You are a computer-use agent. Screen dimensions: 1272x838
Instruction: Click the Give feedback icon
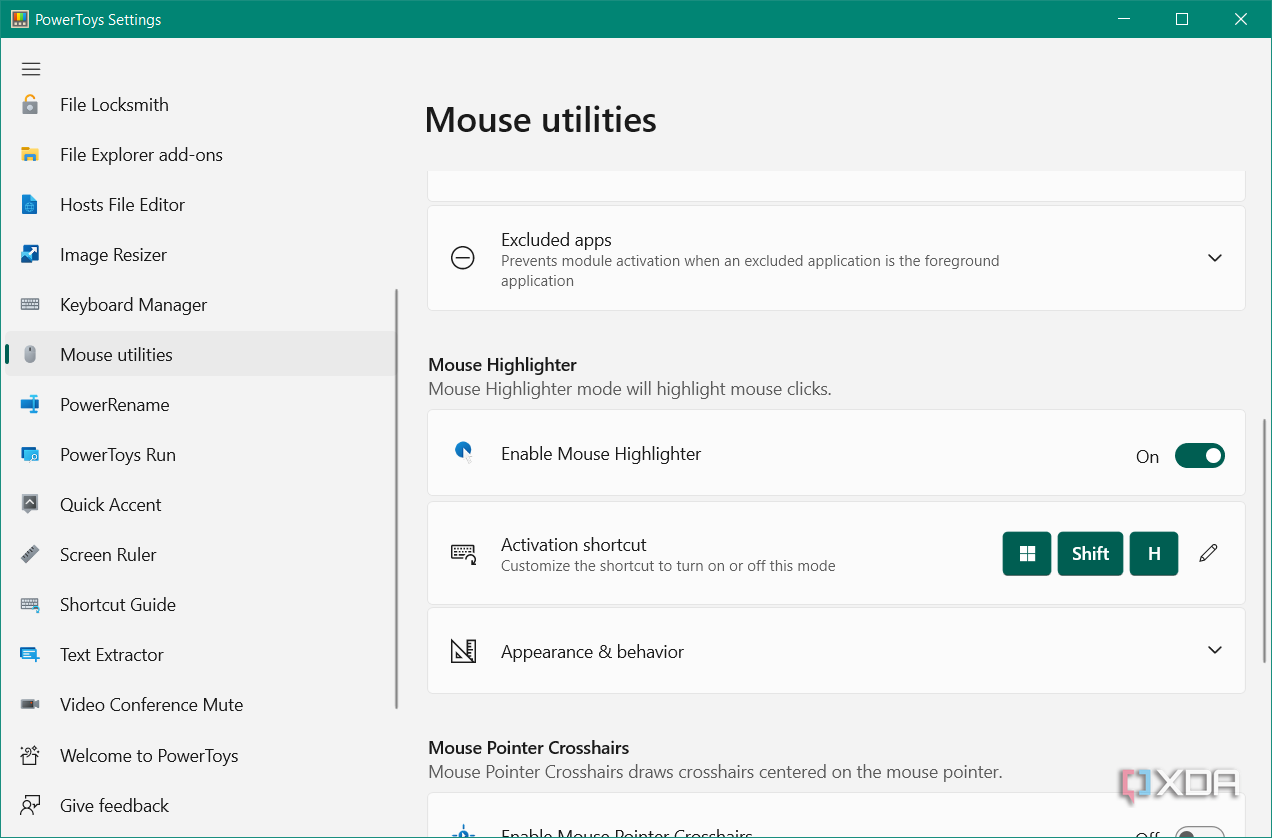[x=30, y=805]
